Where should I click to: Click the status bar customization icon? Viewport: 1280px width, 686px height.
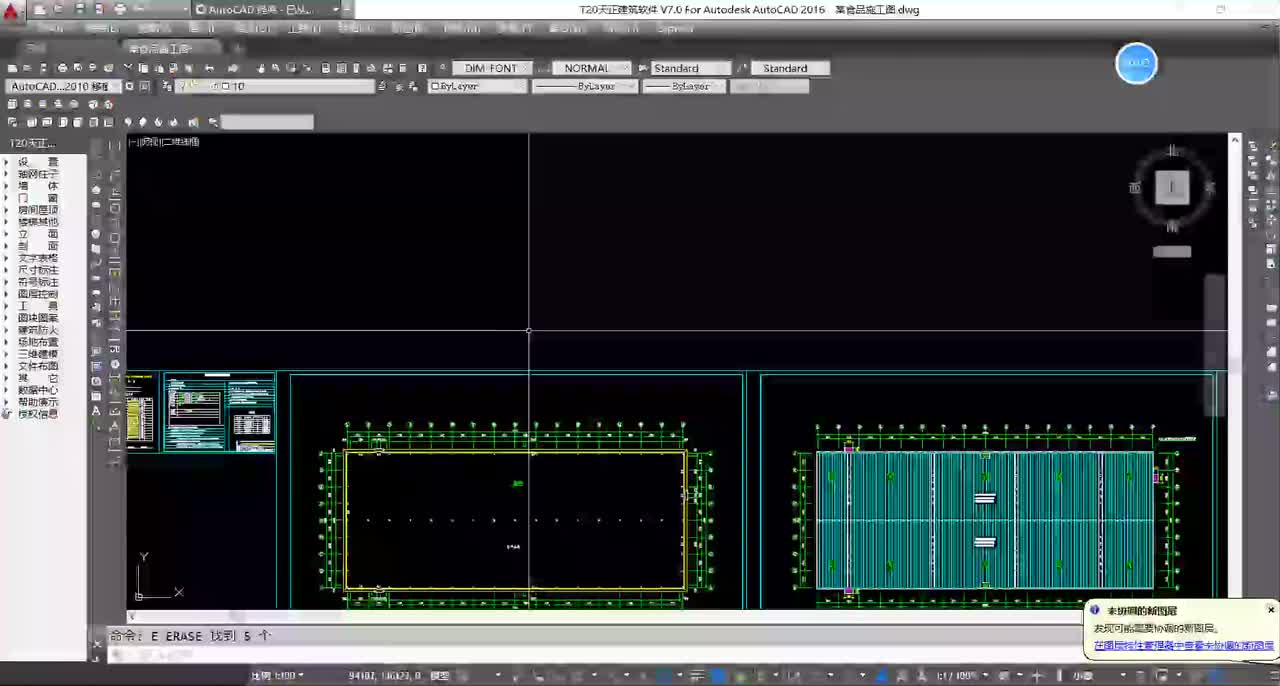tap(1273, 676)
